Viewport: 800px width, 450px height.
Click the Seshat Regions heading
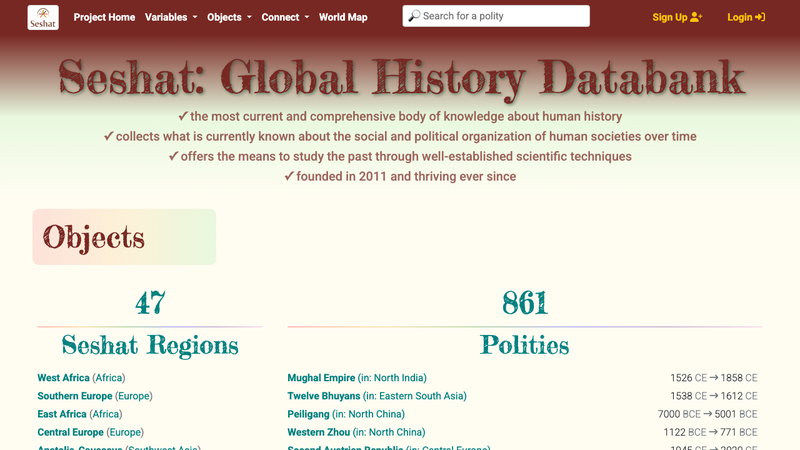[x=150, y=345]
